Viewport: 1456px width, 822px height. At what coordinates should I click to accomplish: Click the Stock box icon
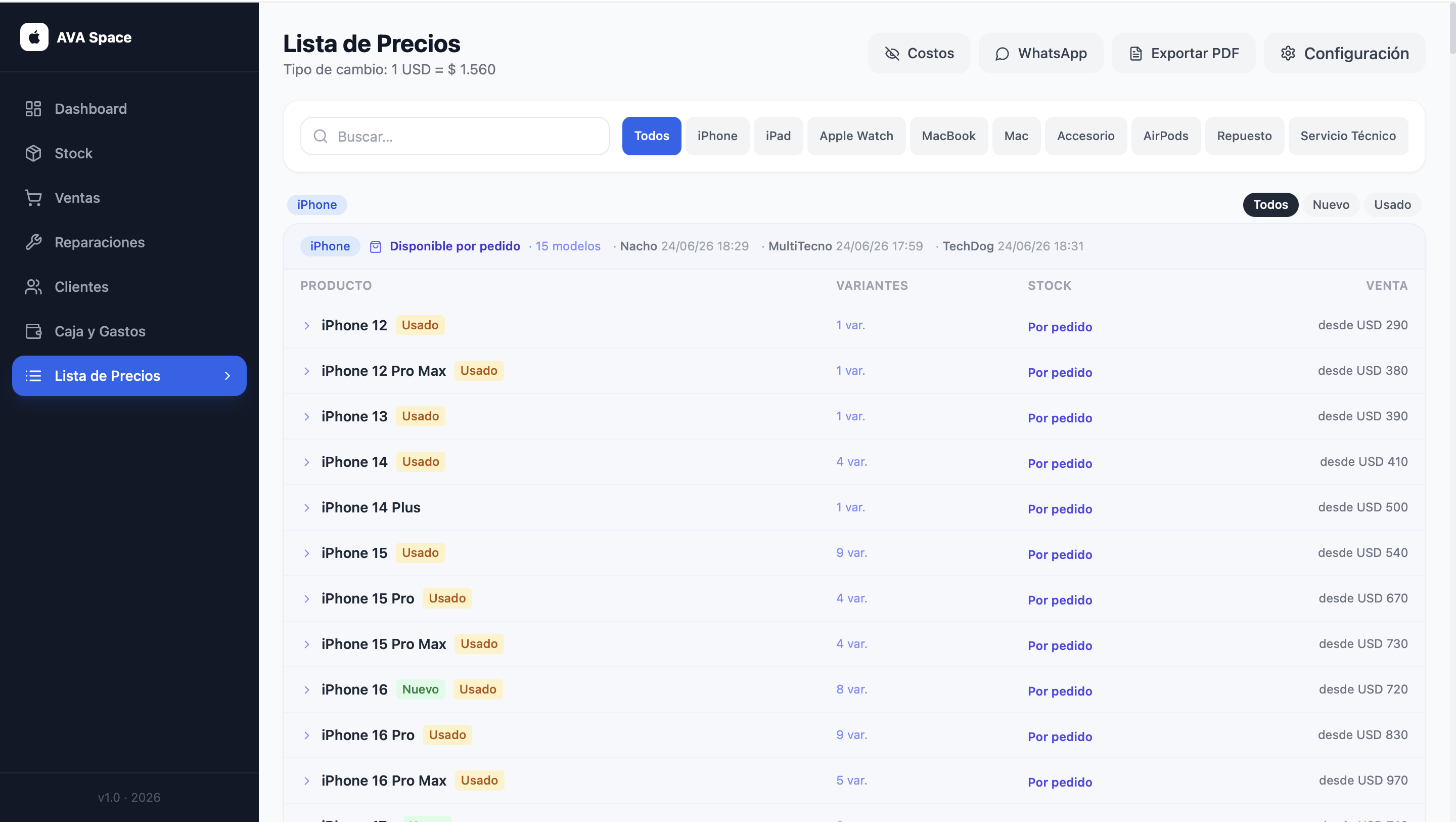33,153
